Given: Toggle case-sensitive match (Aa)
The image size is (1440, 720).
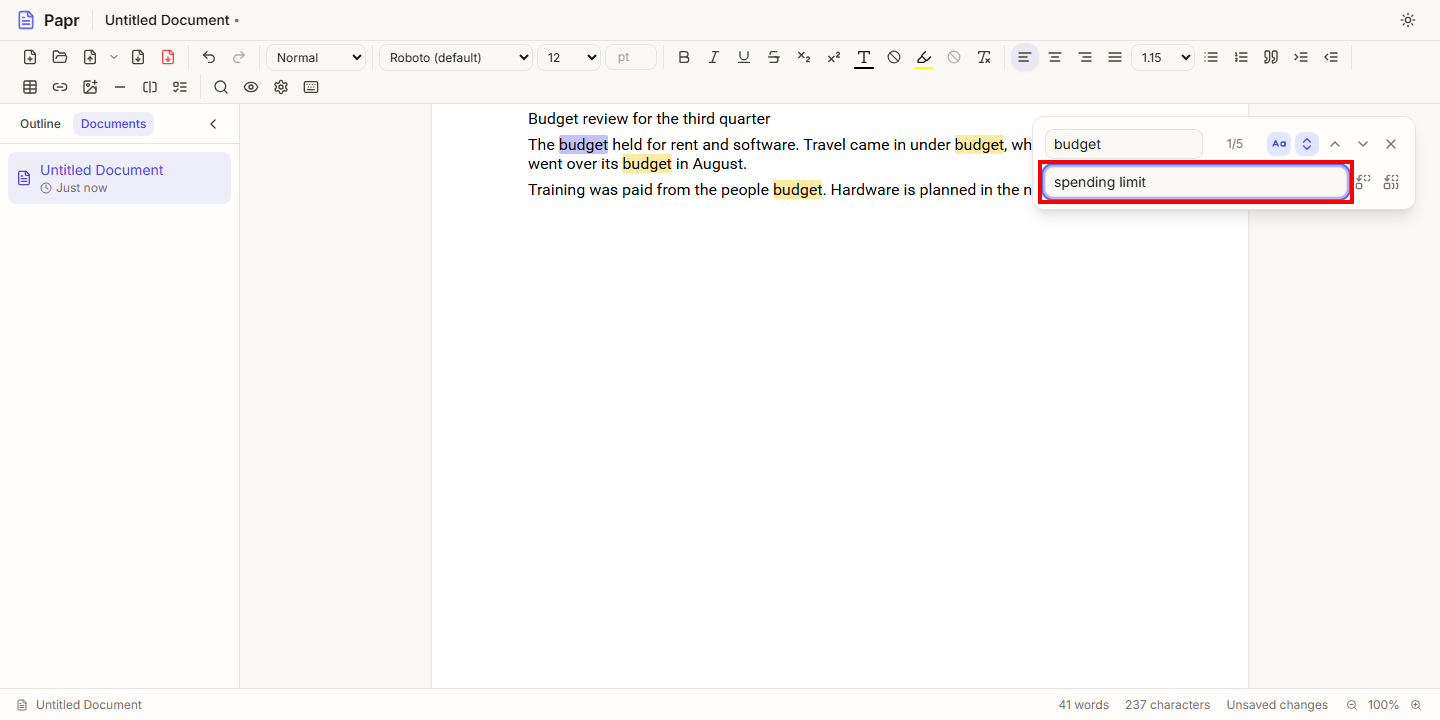Looking at the screenshot, I should click(x=1279, y=144).
